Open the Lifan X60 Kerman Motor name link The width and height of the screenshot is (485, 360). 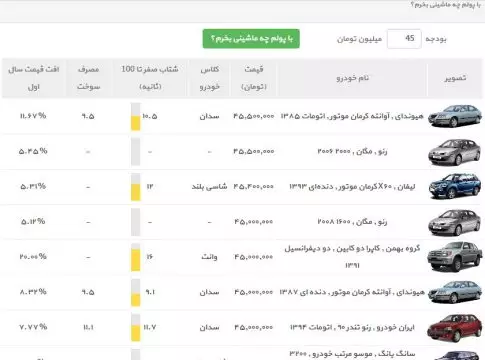click(x=352, y=187)
